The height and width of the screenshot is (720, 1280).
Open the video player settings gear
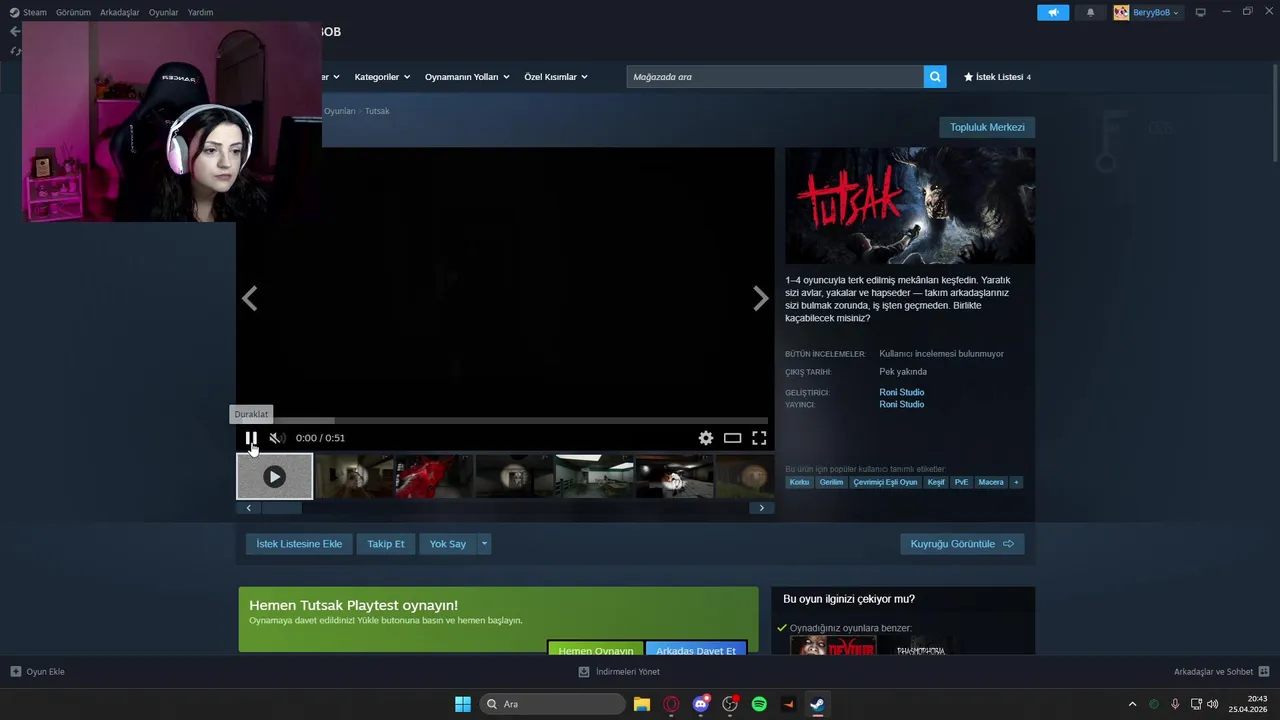pos(706,438)
